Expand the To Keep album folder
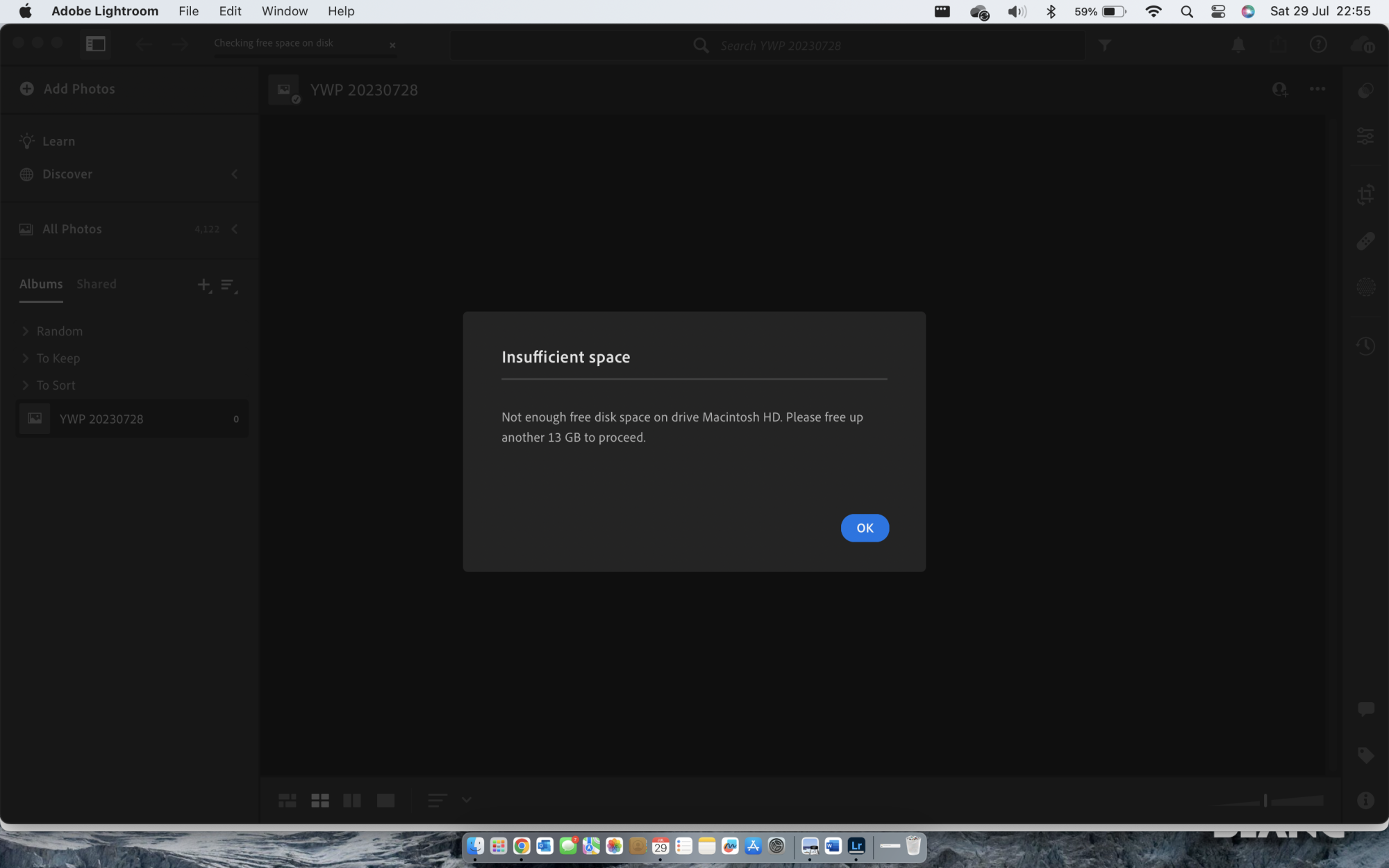This screenshot has height=868, width=1389. tap(26, 358)
